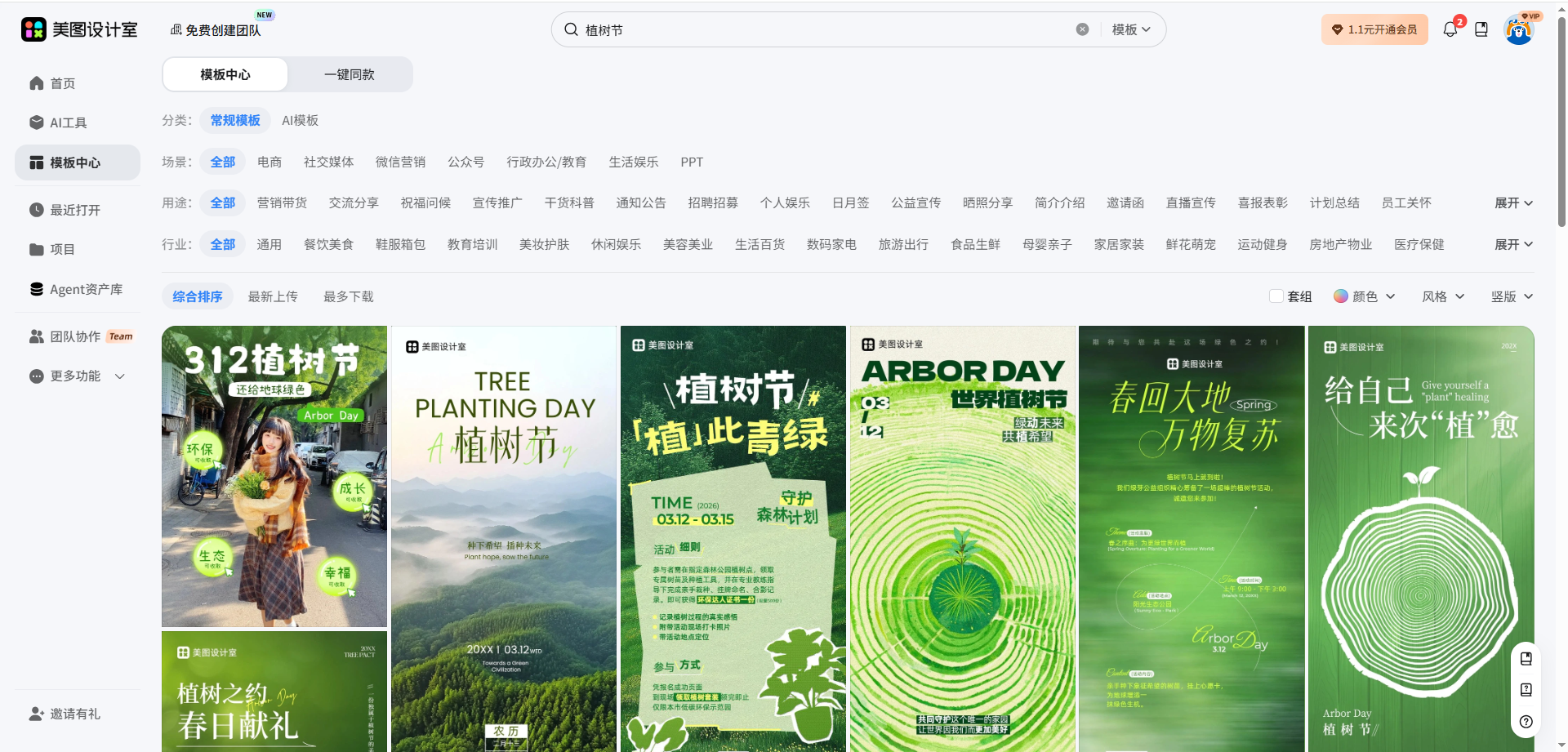Switch to the 一键同款 tab
The width and height of the screenshot is (1568, 752).
(350, 74)
